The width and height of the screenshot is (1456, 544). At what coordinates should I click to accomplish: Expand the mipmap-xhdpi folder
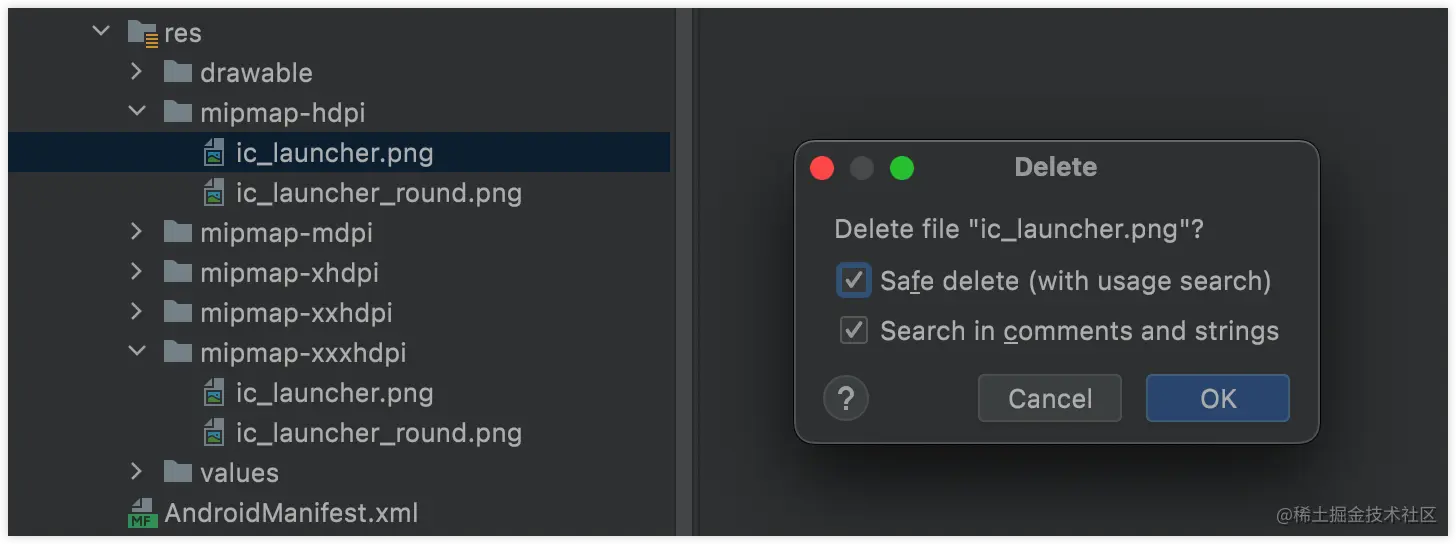[137, 272]
